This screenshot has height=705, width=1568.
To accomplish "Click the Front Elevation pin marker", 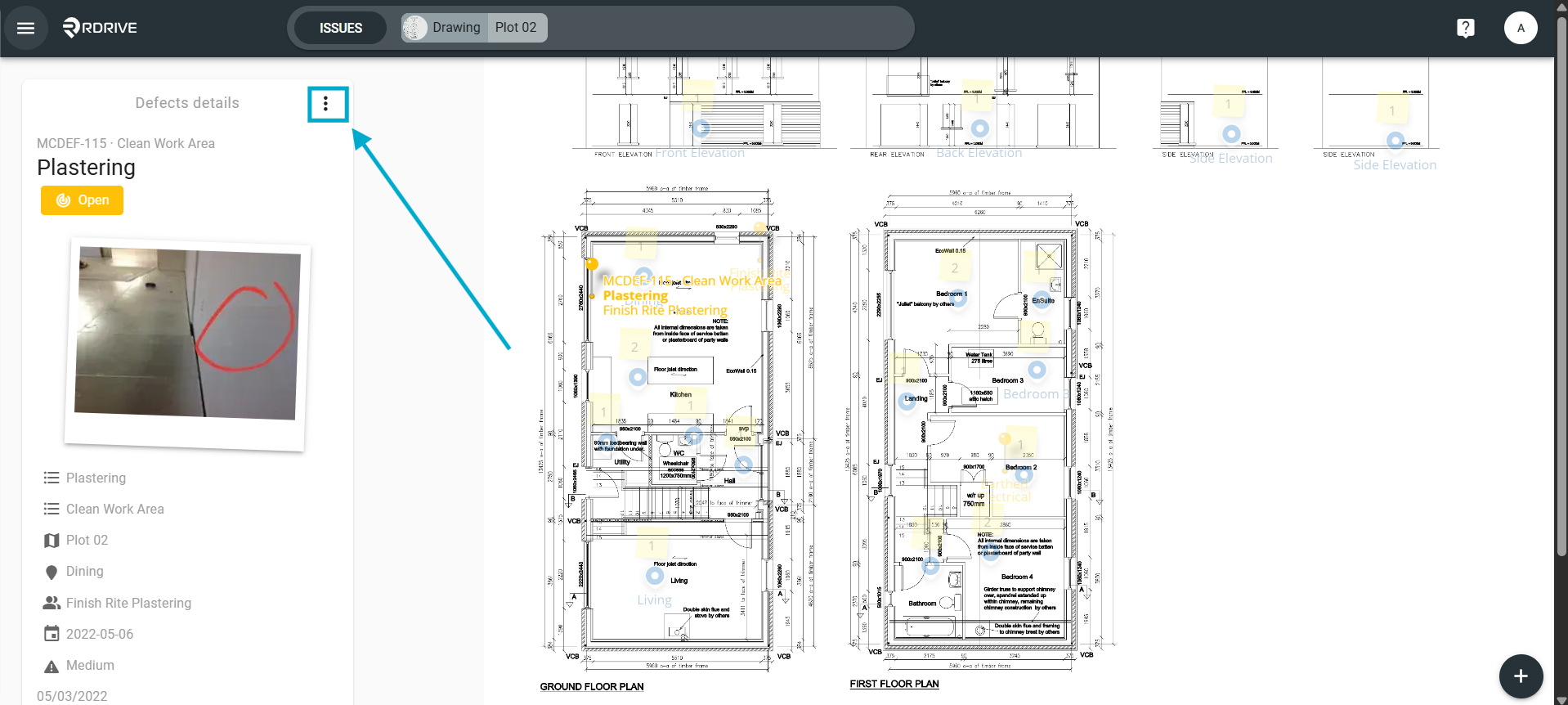I will (x=701, y=128).
